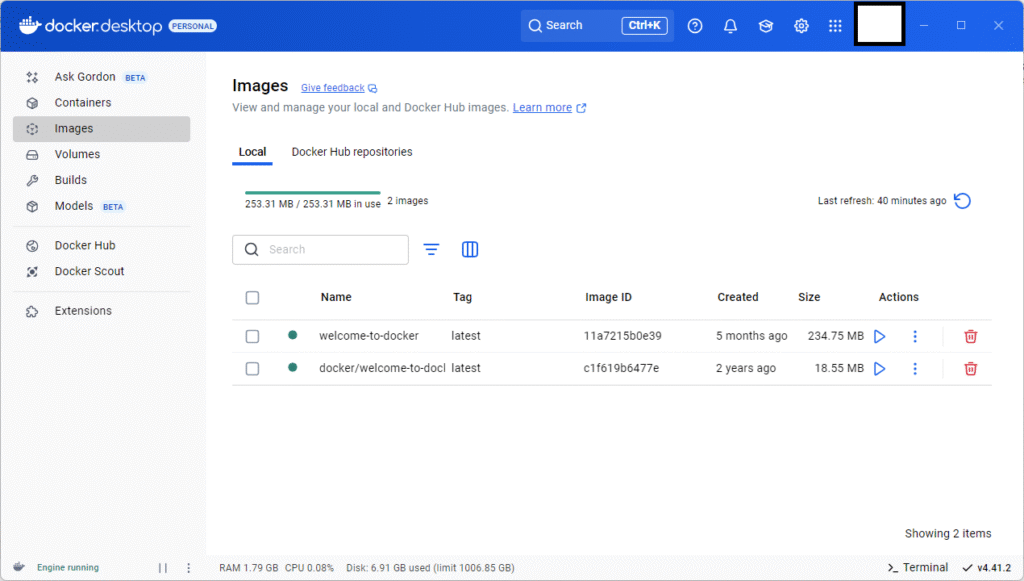Open the notifications bell
This screenshot has height=581, width=1024.
click(730, 25)
